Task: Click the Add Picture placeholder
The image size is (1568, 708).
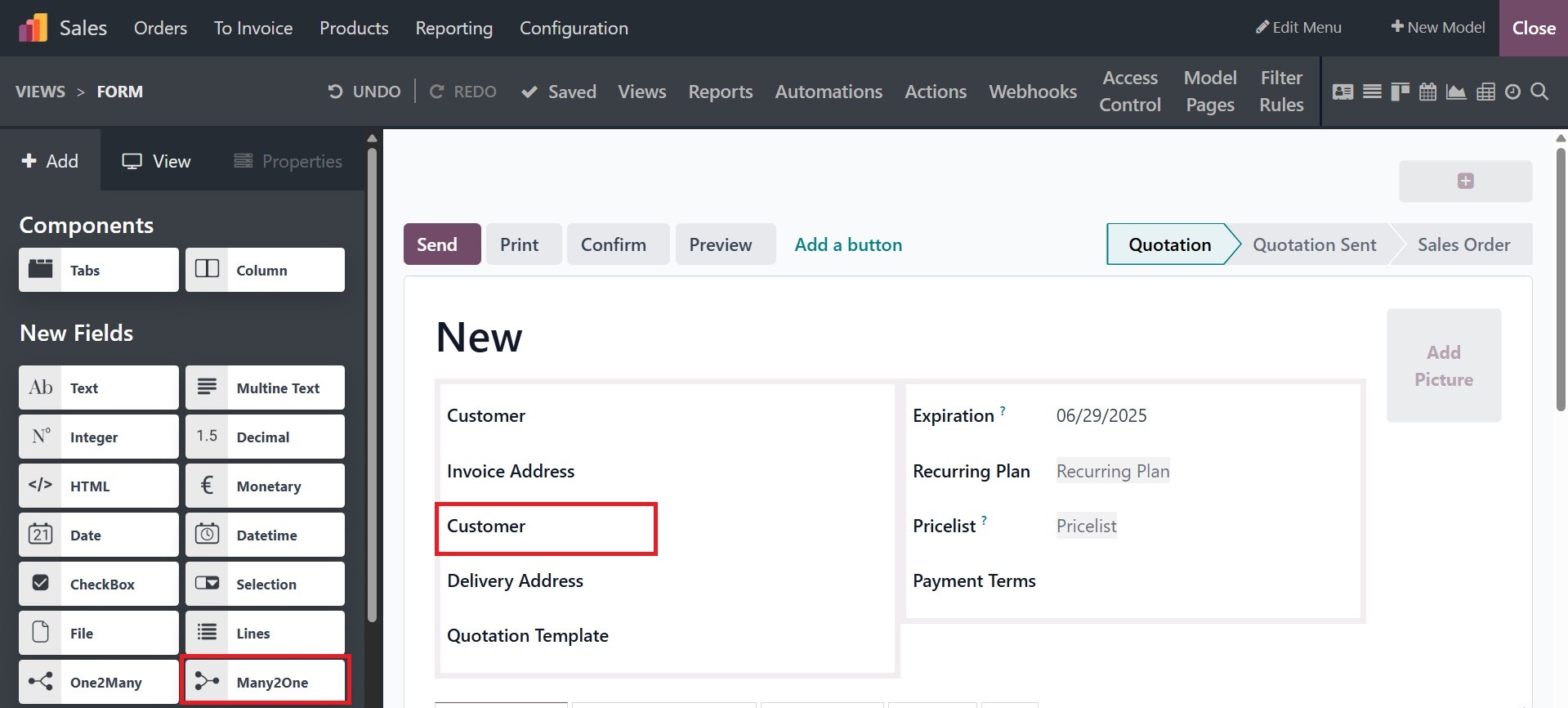Action: point(1443,365)
